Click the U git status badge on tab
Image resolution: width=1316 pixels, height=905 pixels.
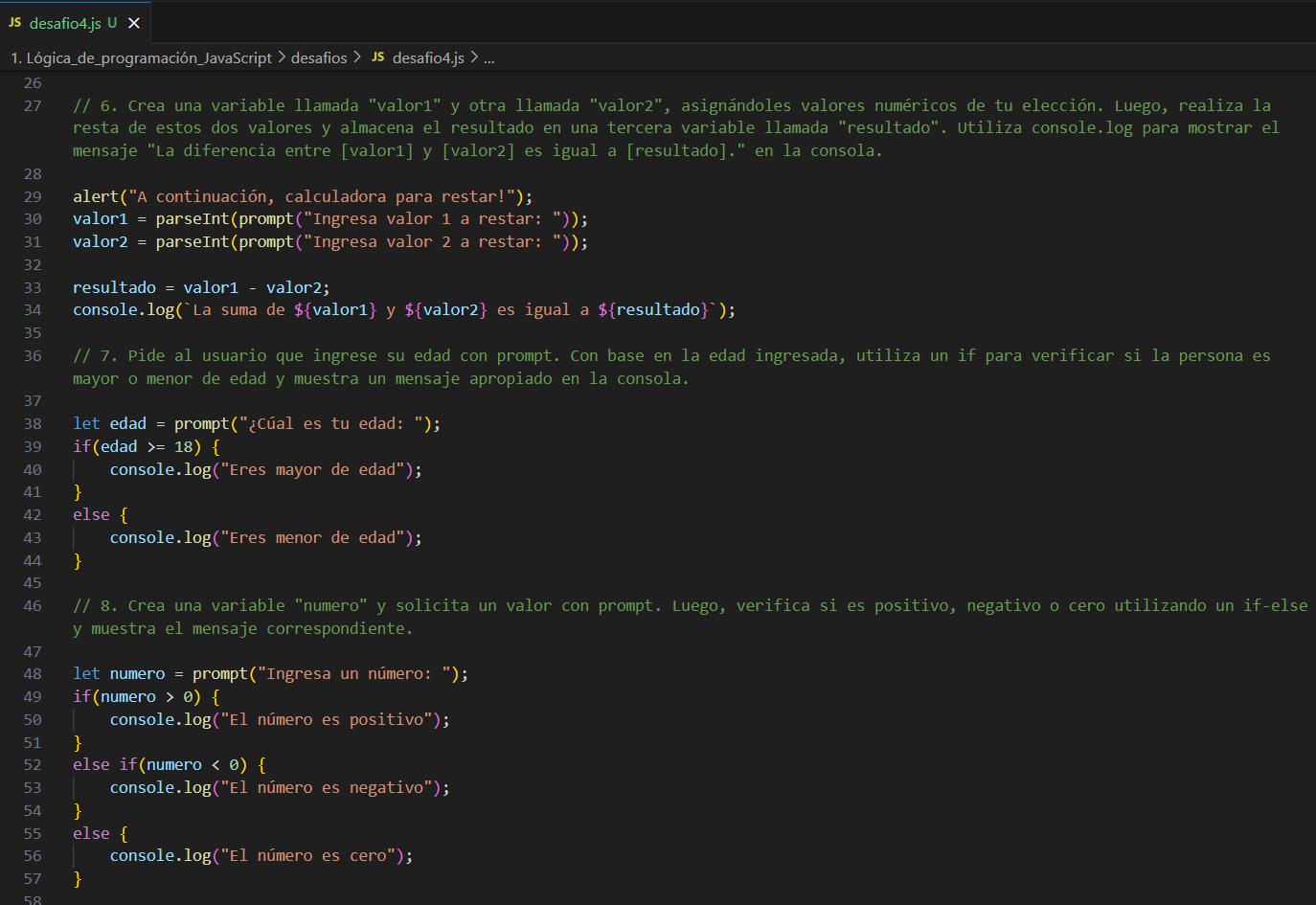[112, 23]
